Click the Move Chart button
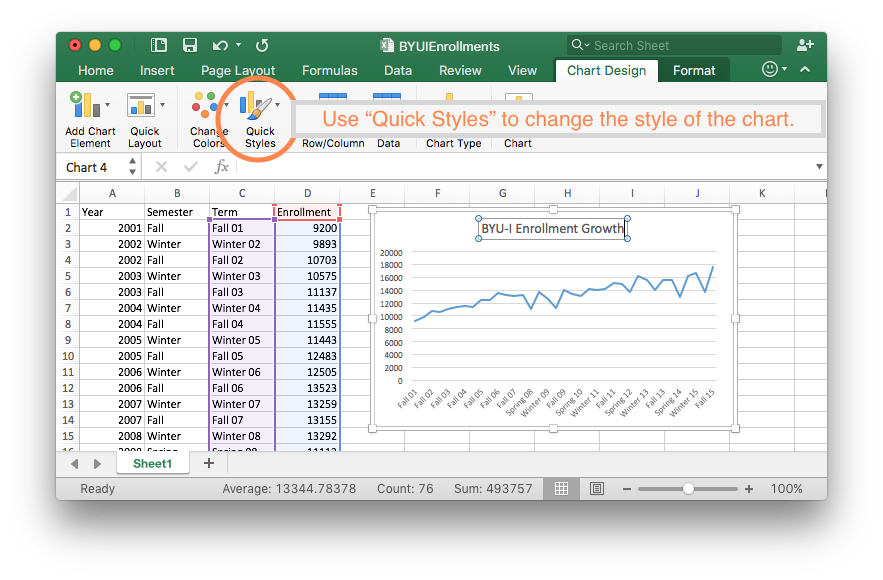 pos(518,143)
